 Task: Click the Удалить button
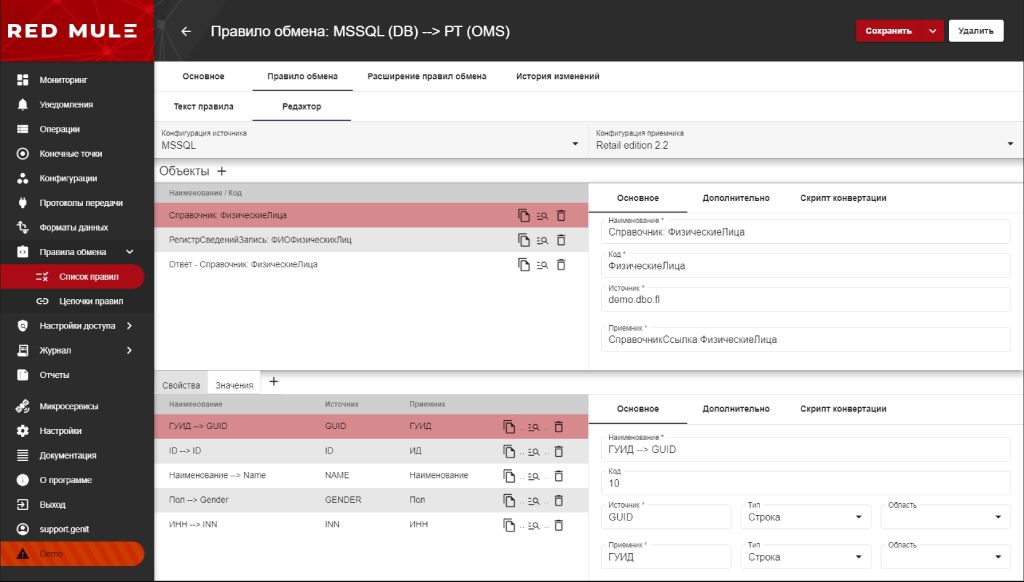coord(976,31)
